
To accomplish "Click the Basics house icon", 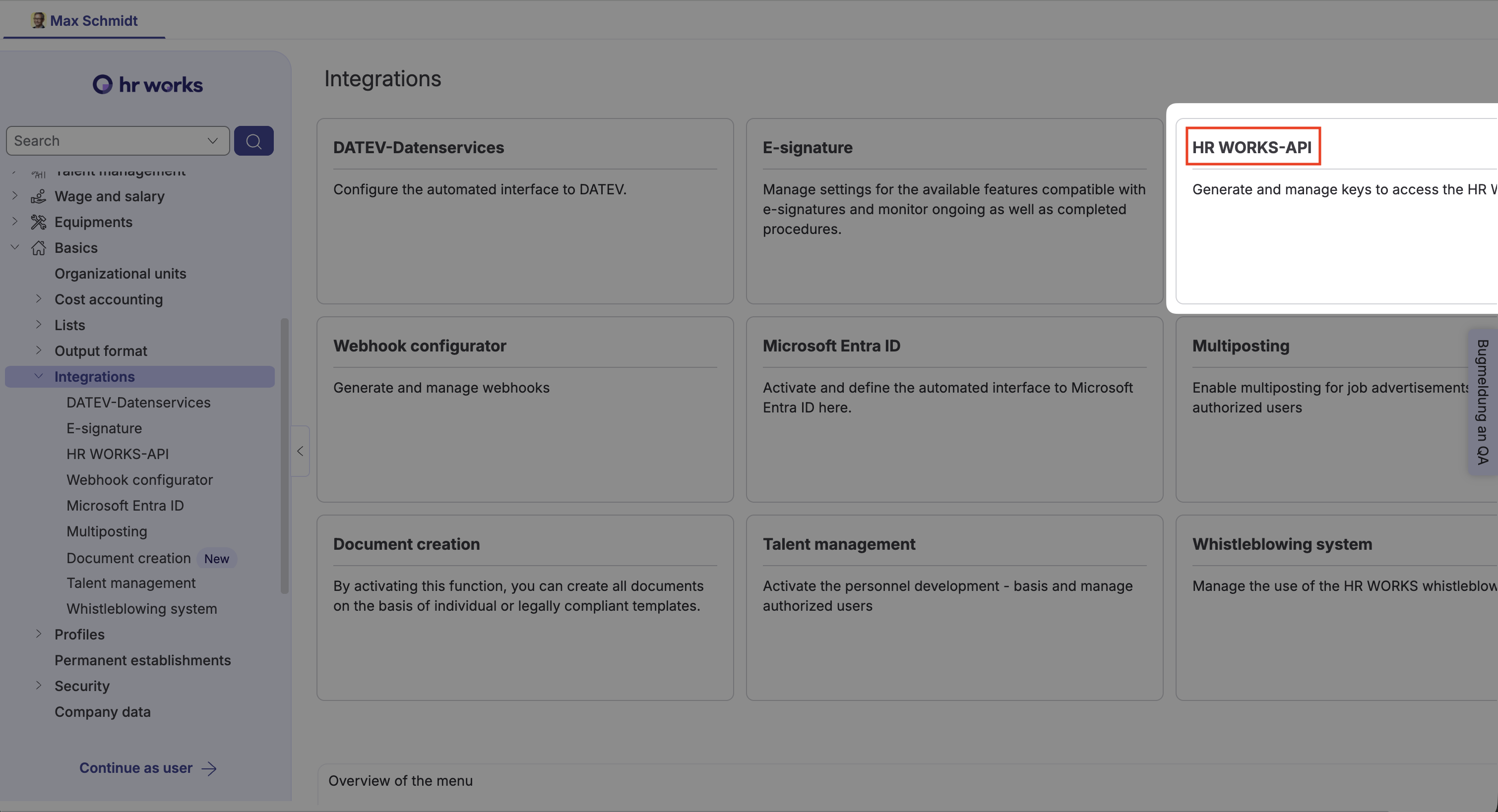I will pyautogui.click(x=38, y=247).
